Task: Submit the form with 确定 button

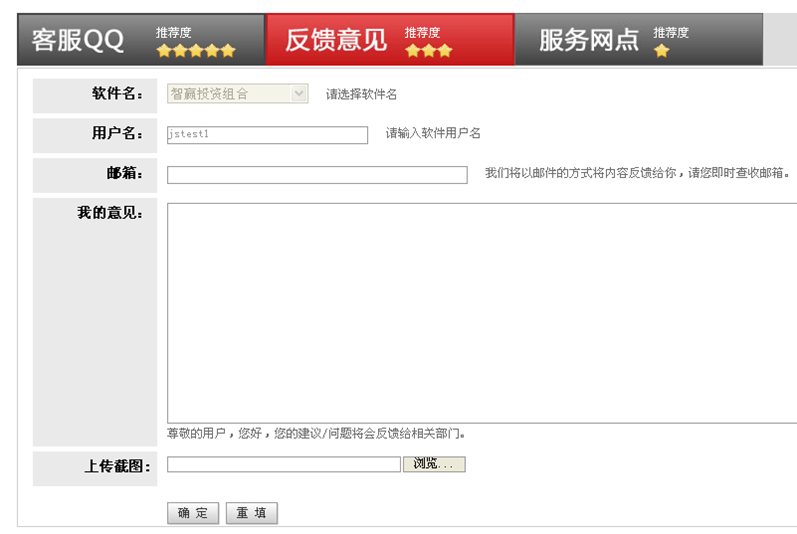Action: (x=193, y=513)
